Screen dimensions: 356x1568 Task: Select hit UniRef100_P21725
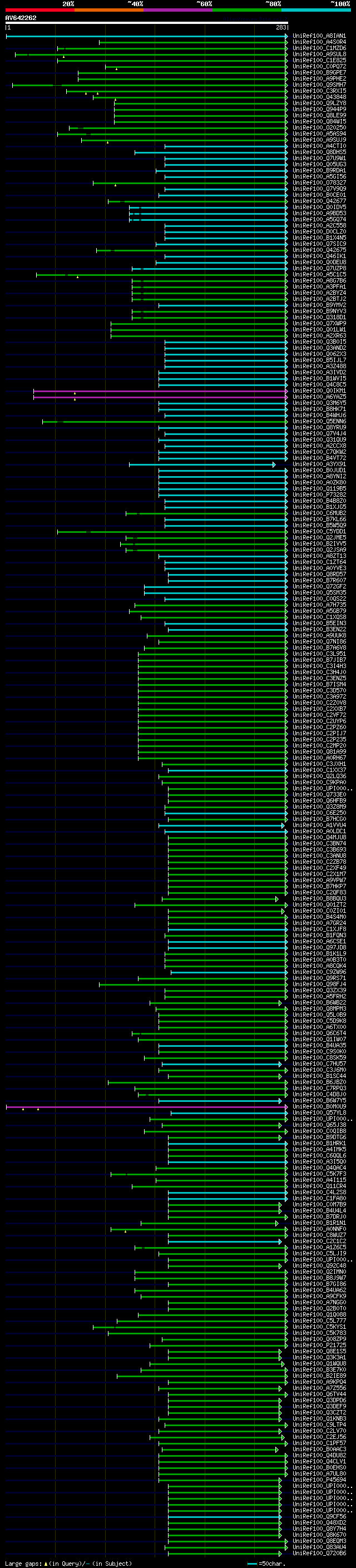tap(319, 1346)
